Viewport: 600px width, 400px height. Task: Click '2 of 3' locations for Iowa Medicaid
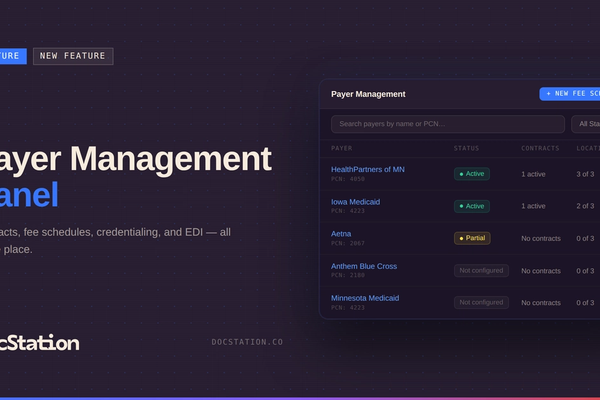click(x=585, y=206)
